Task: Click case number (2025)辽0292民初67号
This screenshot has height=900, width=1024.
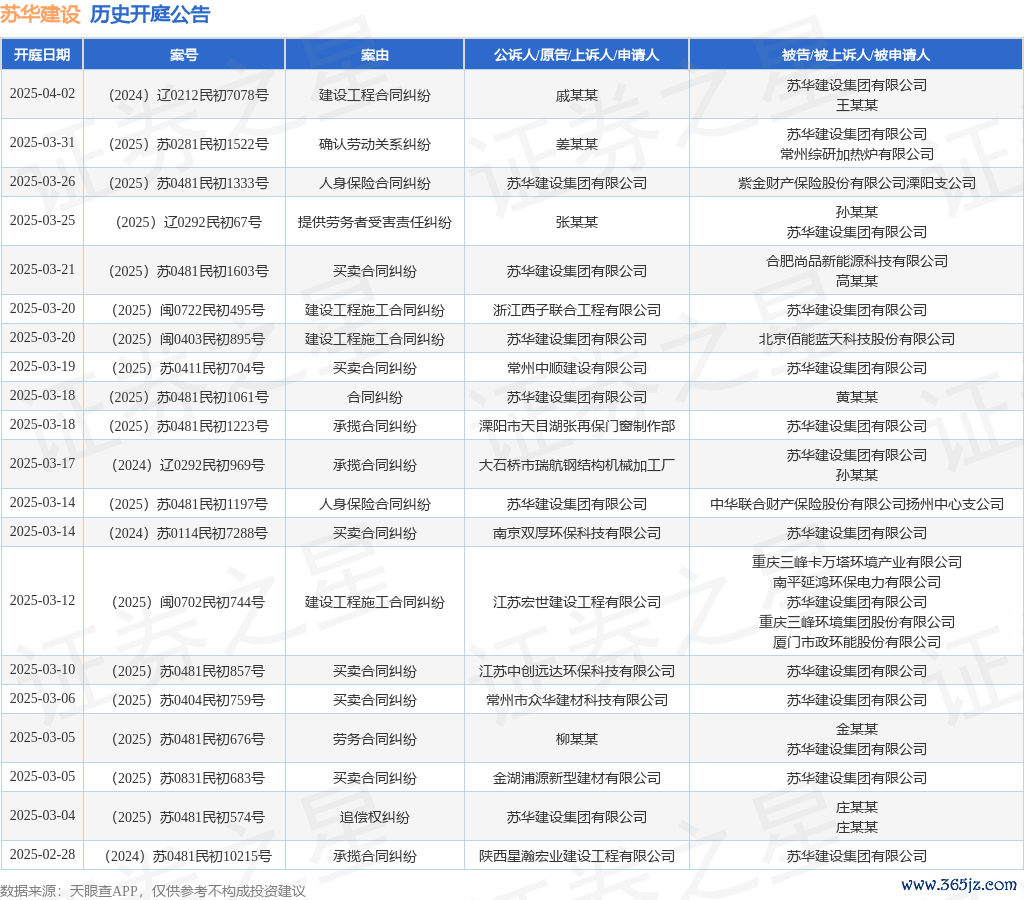Action: 188,223
